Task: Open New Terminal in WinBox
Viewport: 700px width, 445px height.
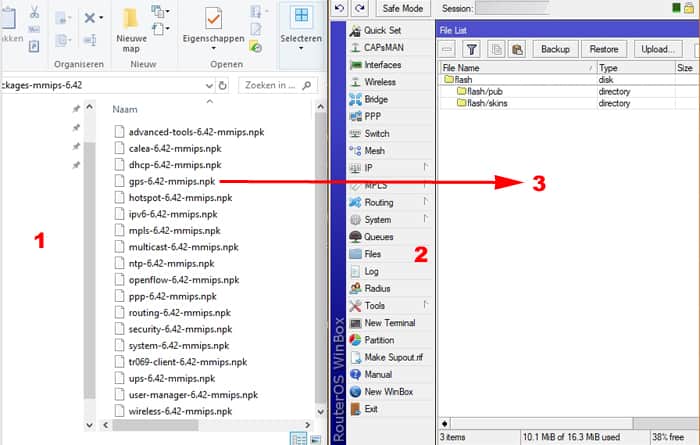Action: (390, 323)
